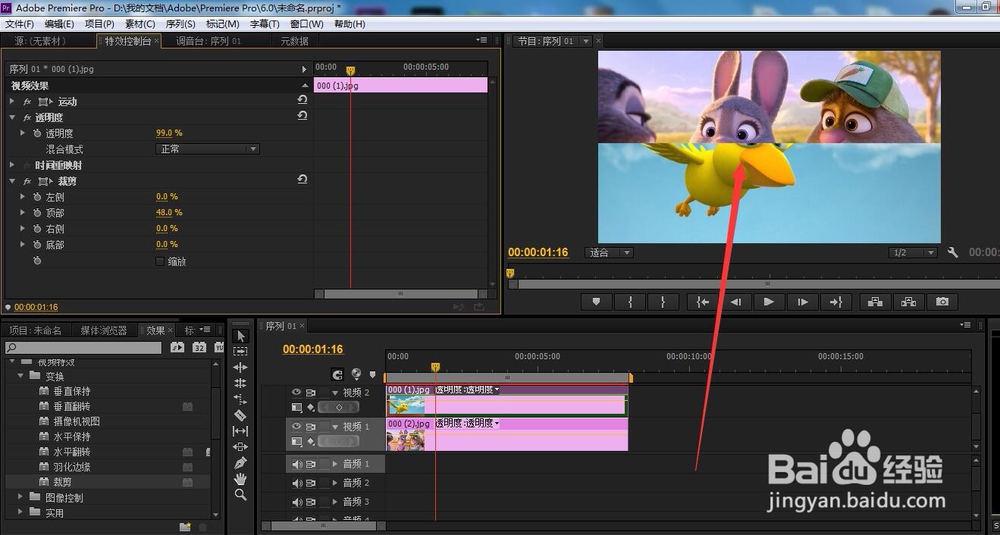Step forward one frame
The image size is (1000, 535).
(x=802, y=302)
